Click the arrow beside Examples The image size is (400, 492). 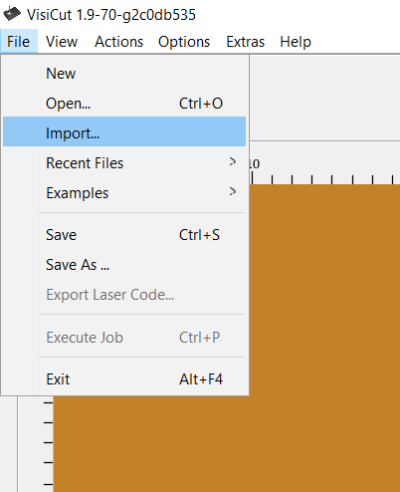tap(233, 191)
